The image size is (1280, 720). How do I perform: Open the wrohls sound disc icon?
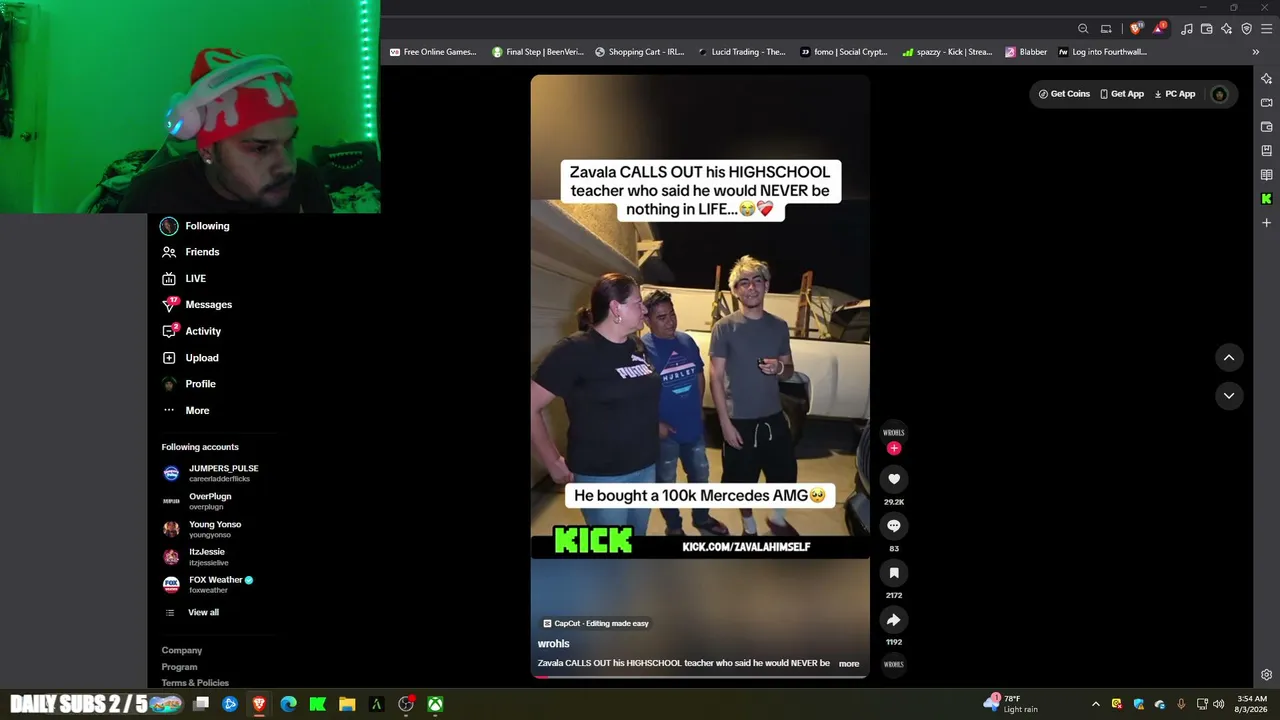(x=894, y=664)
